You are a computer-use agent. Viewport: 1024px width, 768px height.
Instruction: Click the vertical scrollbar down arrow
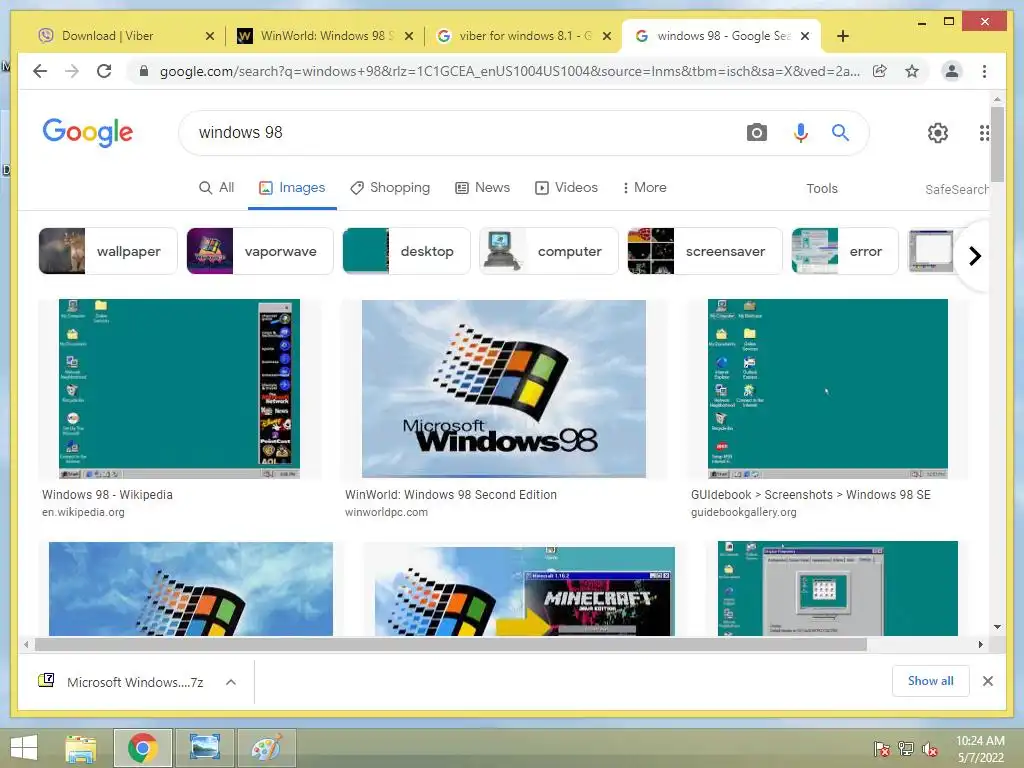coord(997,627)
